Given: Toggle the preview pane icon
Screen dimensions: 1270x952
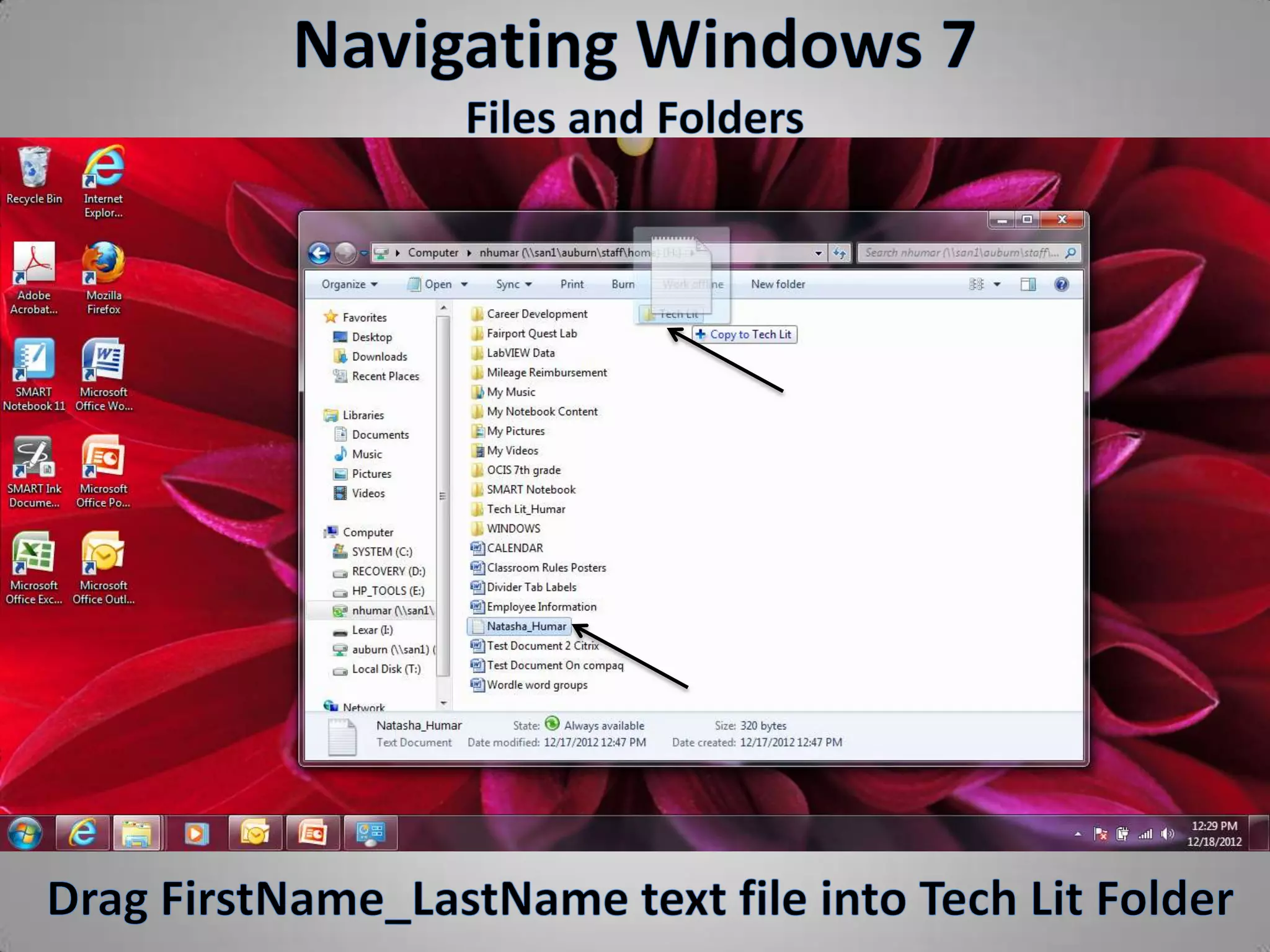Looking at the screenshot, I should (x=1028, y=284).
